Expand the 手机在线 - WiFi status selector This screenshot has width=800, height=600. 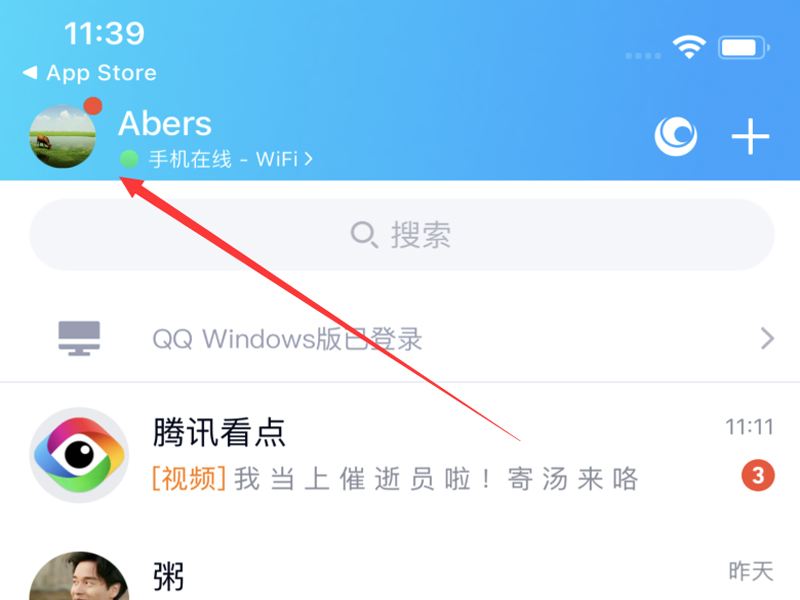(x=216, y=159)
